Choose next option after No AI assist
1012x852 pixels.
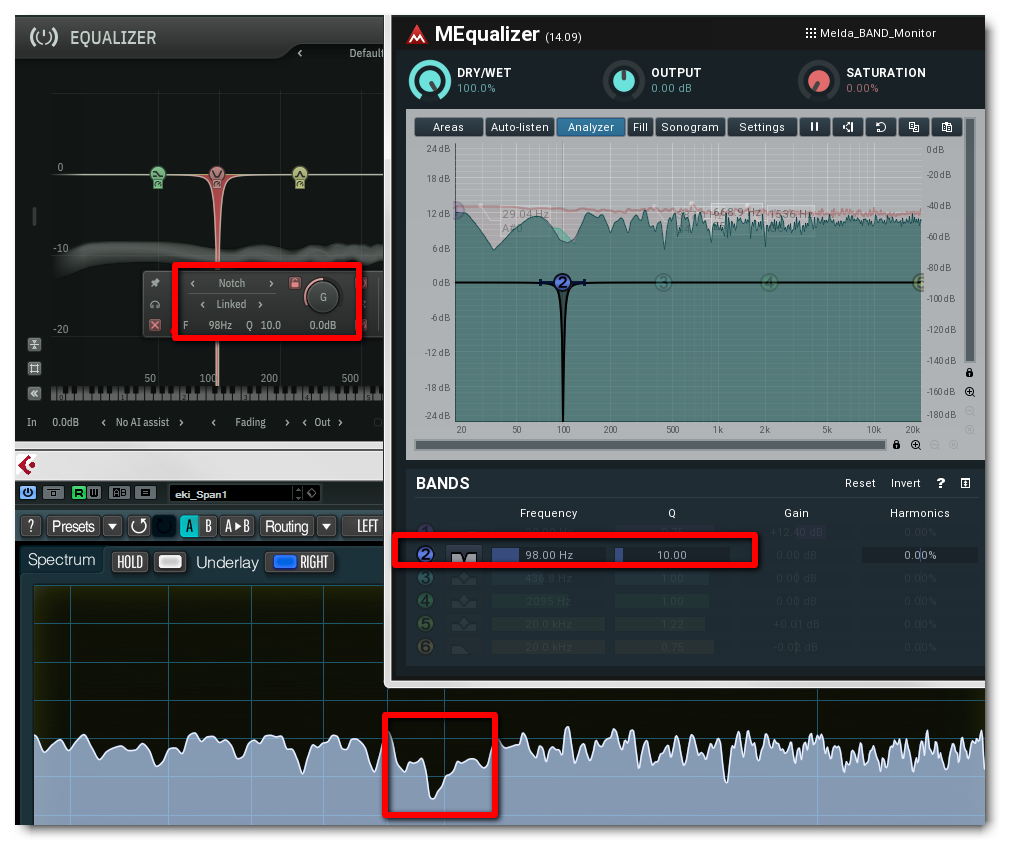click(181, 422)
